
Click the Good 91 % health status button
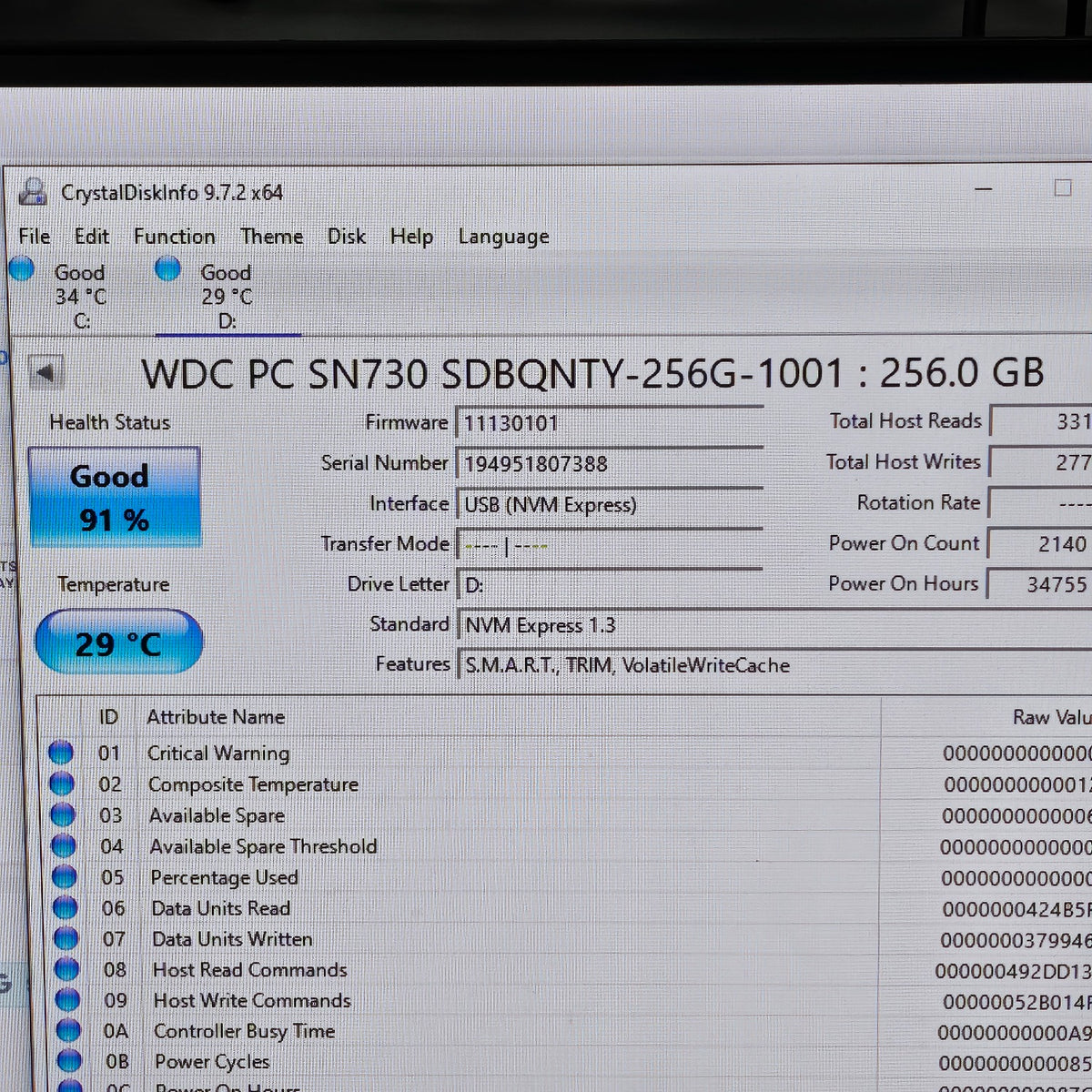pyautogui.click(x=115, y=497)
